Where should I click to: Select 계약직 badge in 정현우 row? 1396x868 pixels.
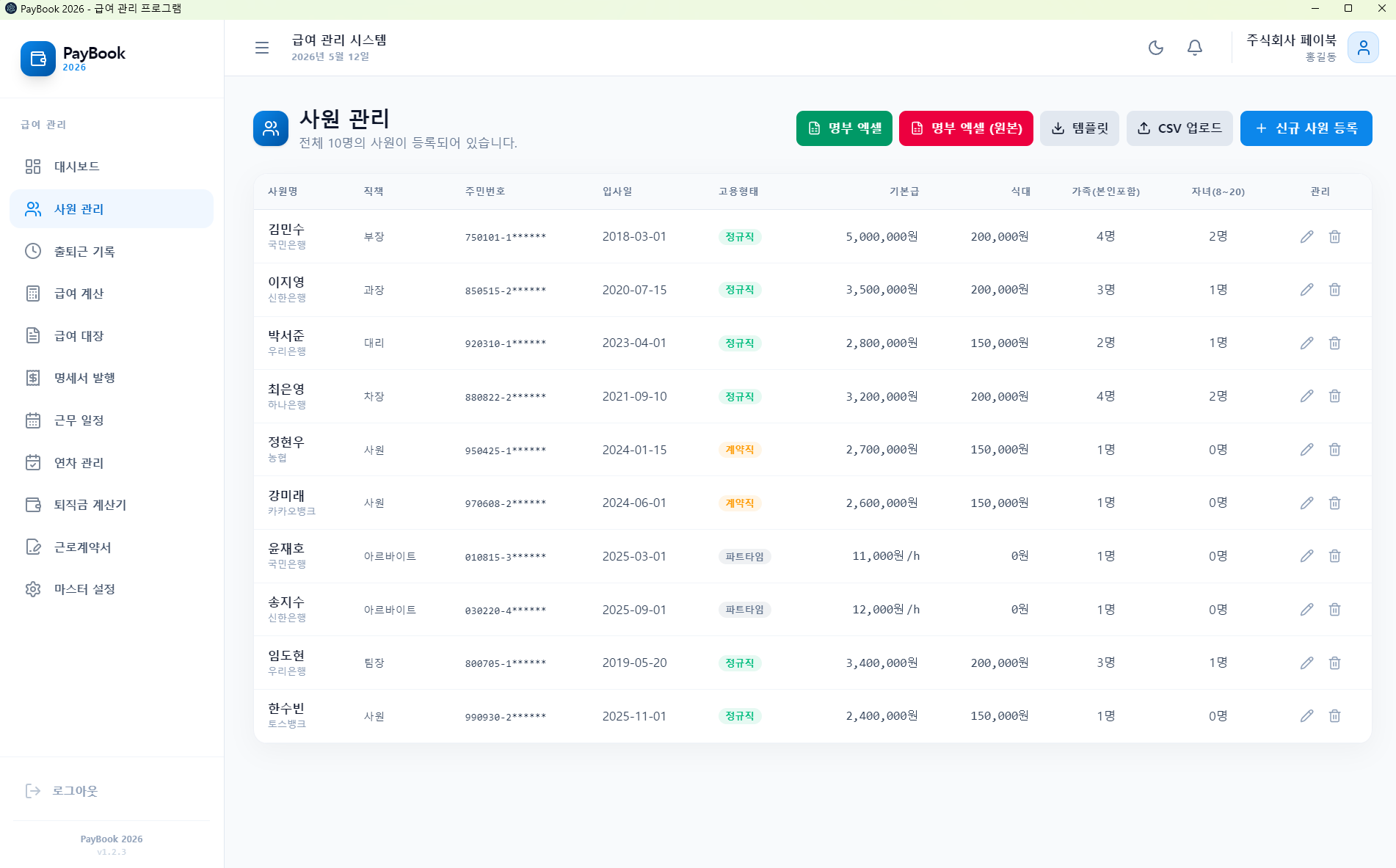tap(740, 450)
